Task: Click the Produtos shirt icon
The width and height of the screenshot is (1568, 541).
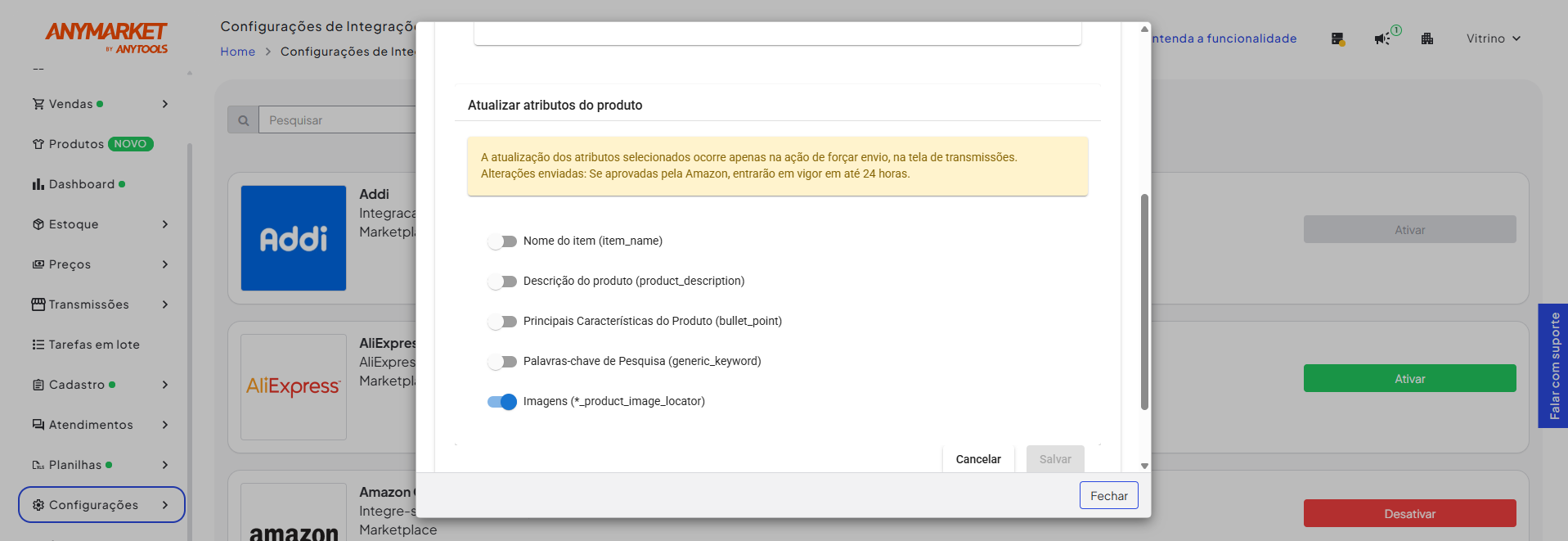Action: [x=38, y=144]
